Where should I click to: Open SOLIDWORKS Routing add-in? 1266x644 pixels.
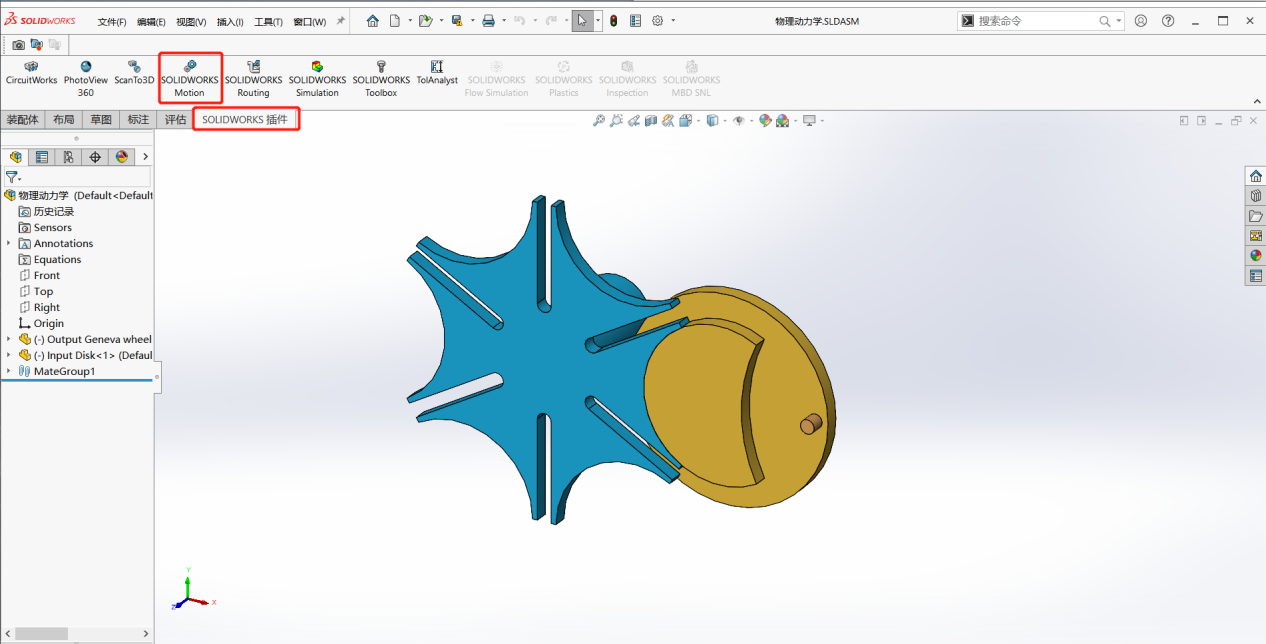[253, 77]
